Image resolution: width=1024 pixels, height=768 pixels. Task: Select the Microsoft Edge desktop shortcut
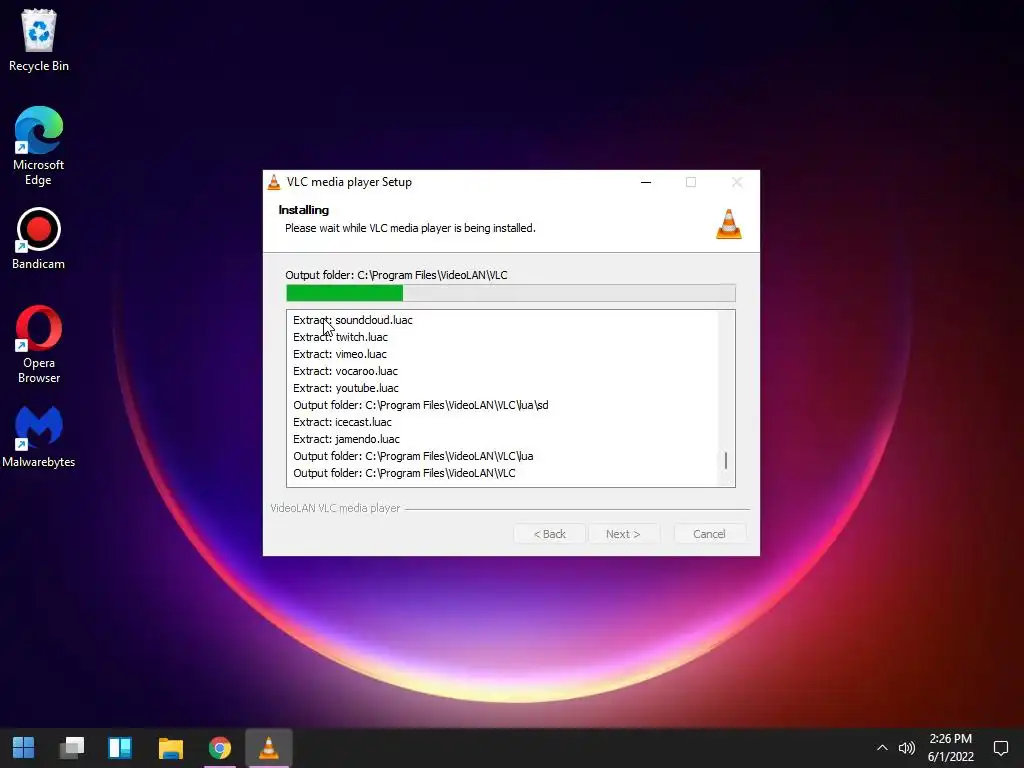39,146
